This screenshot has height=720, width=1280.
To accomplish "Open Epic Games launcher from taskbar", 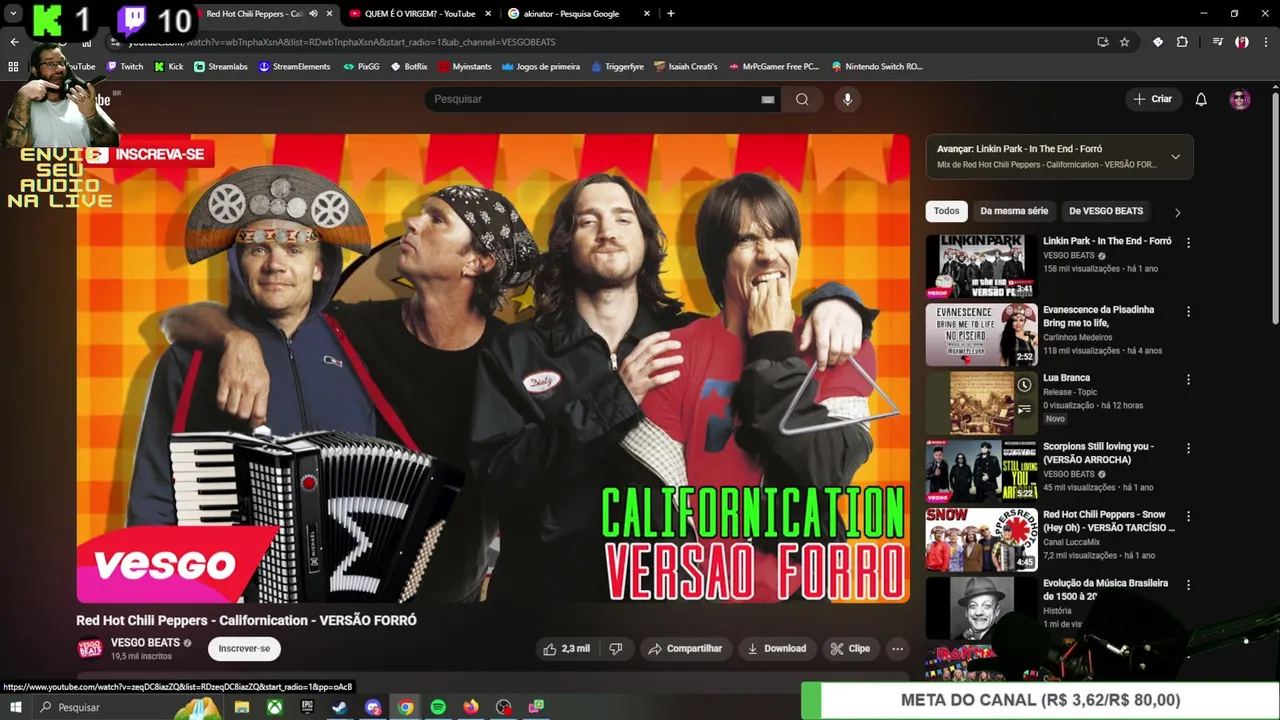I will pos(307,707).
